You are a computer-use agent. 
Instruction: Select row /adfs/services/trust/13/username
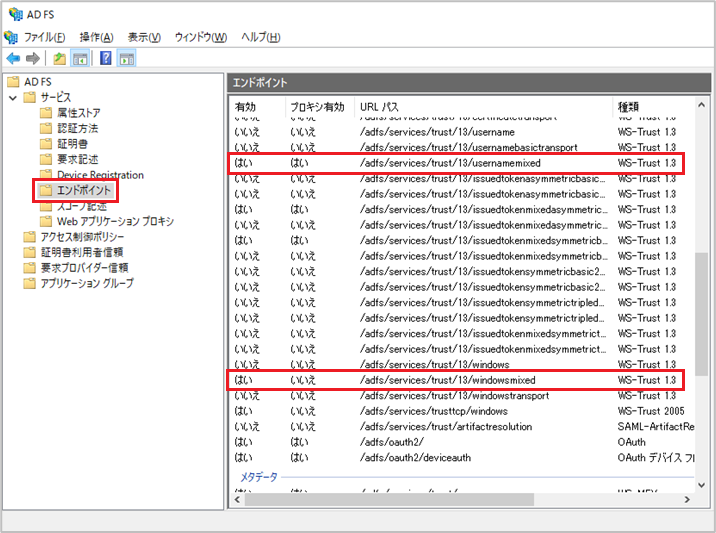462,132
